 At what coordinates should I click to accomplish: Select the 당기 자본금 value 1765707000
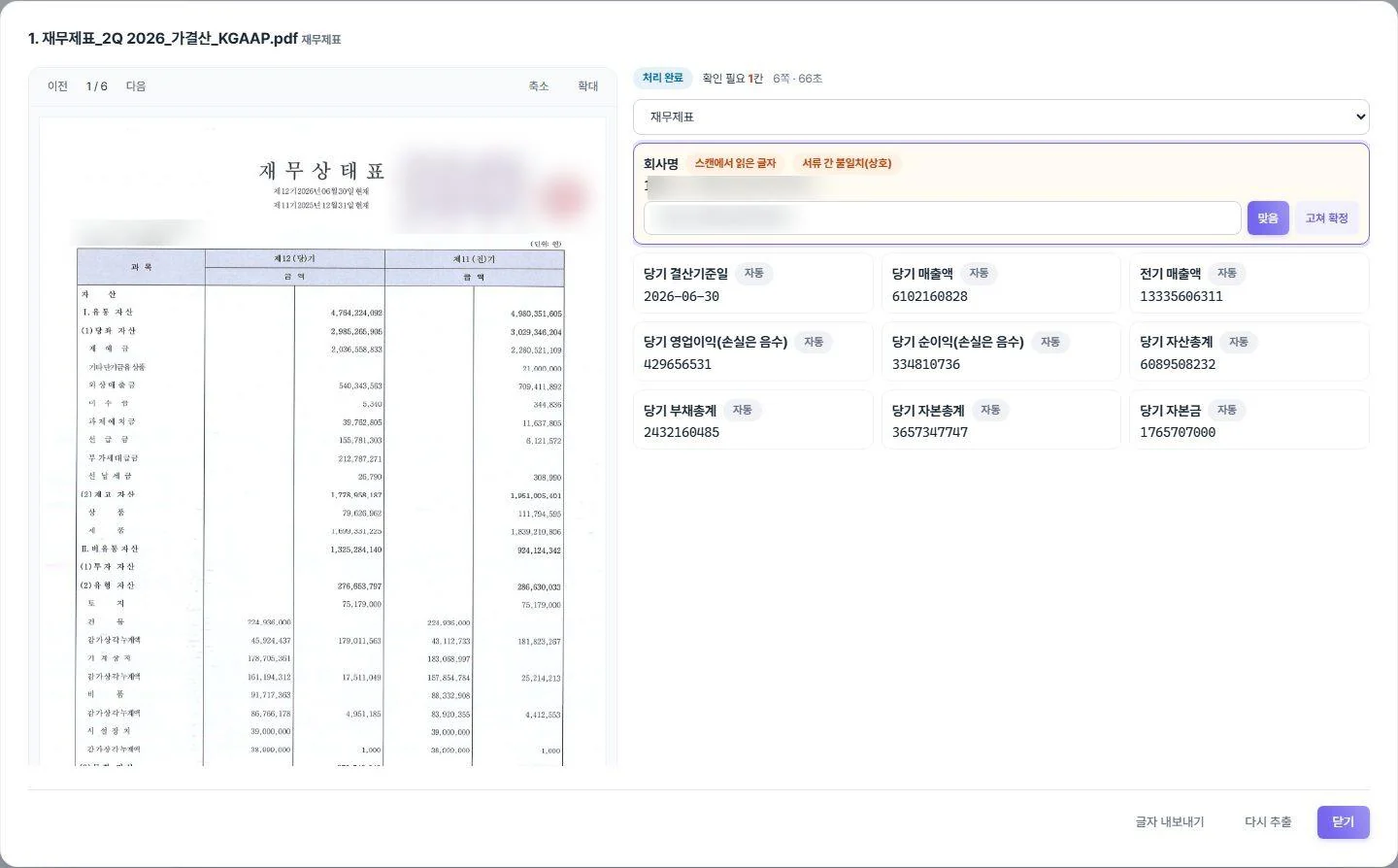[x=1178, y=432]
